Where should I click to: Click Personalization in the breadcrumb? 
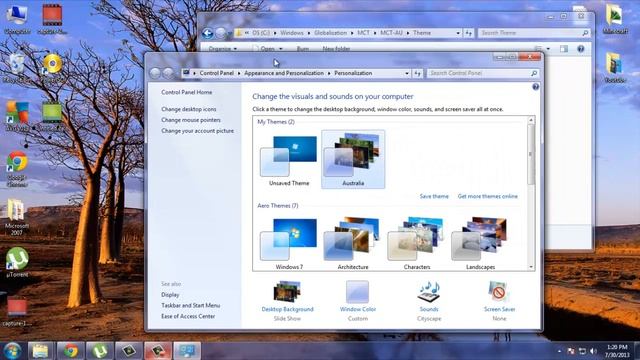pos(353,73)
